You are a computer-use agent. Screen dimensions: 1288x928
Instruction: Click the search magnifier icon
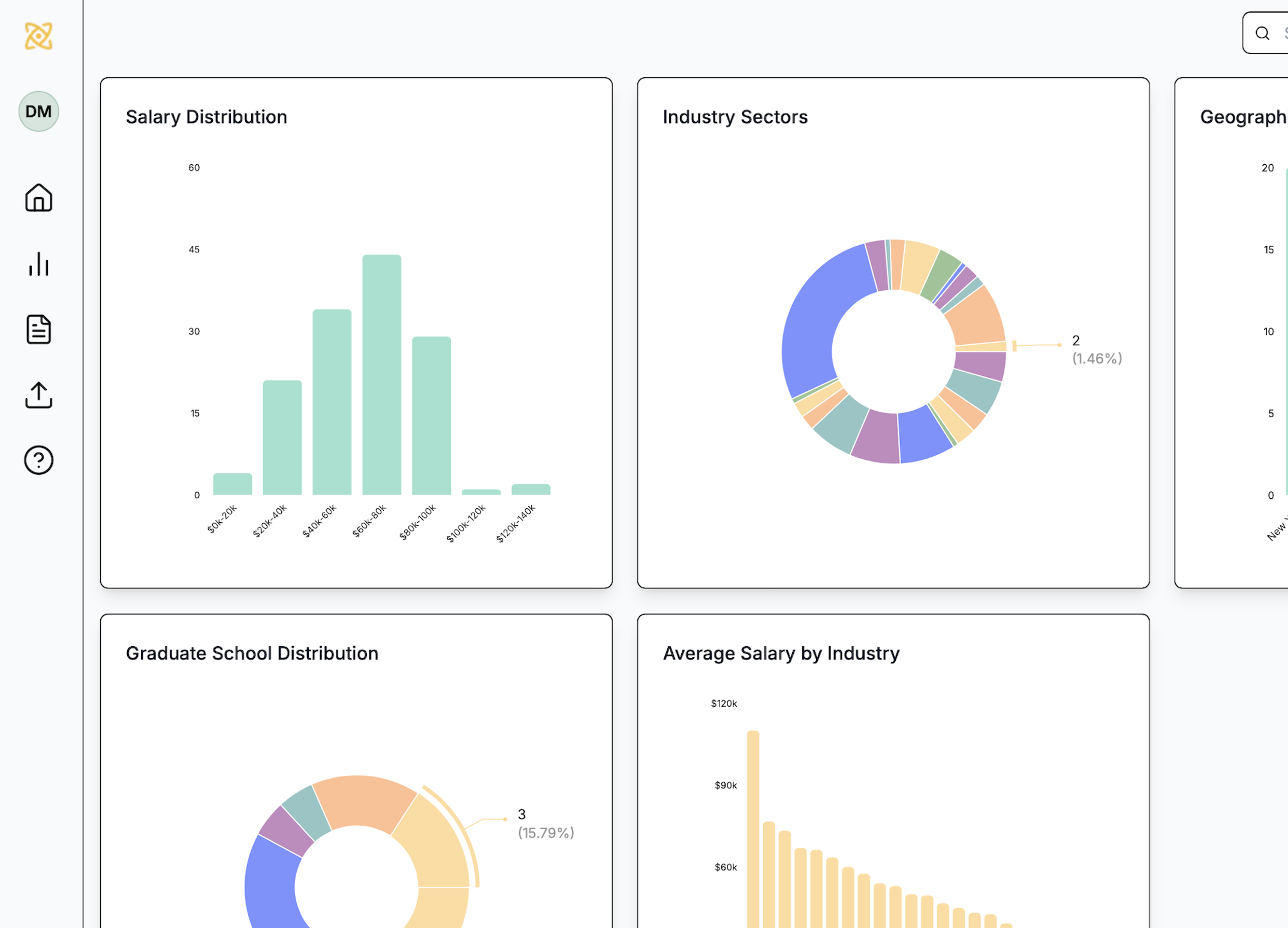[1262, 33]
